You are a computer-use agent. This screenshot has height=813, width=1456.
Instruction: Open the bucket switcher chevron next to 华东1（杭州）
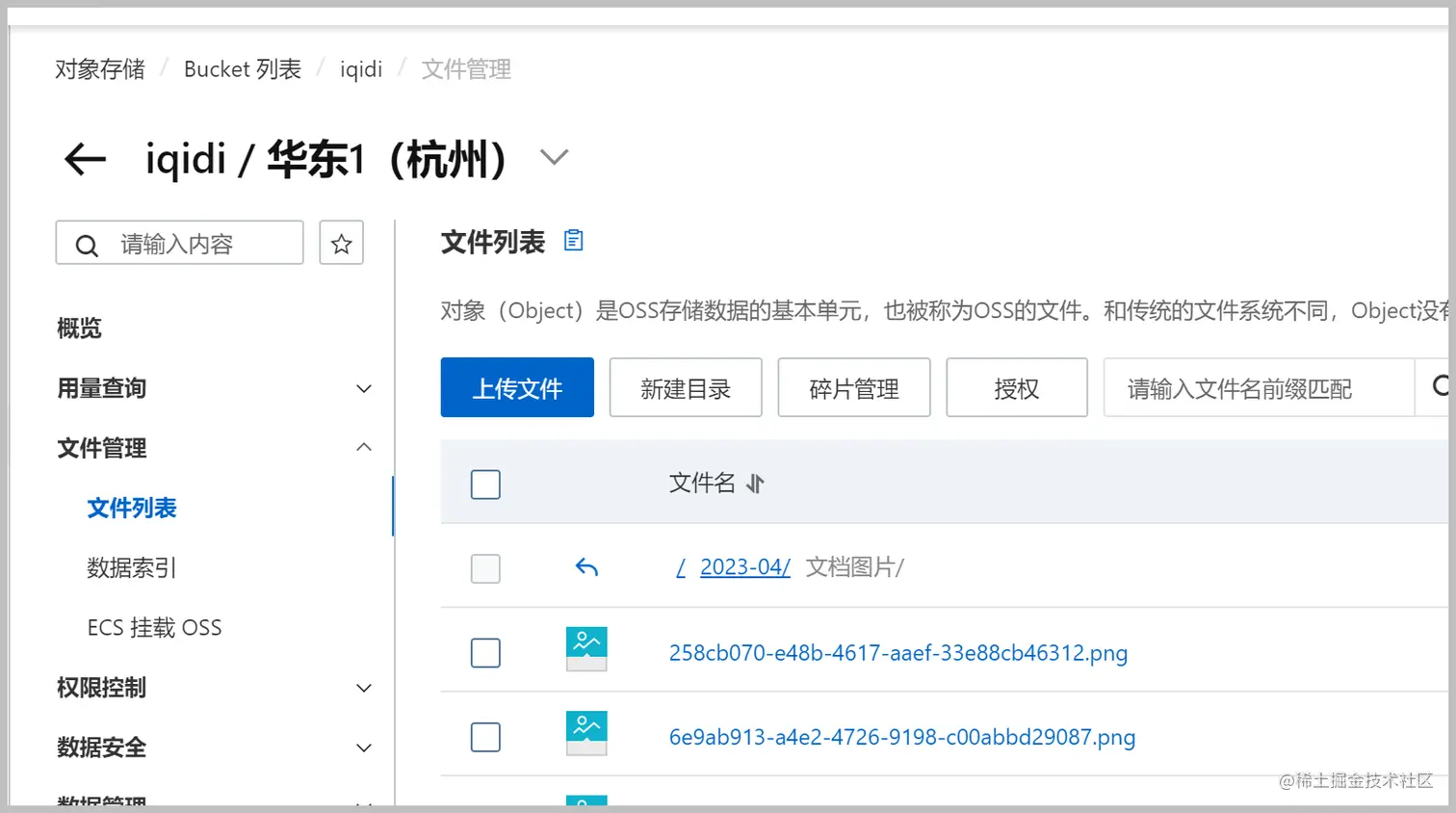tap(554, 157)
